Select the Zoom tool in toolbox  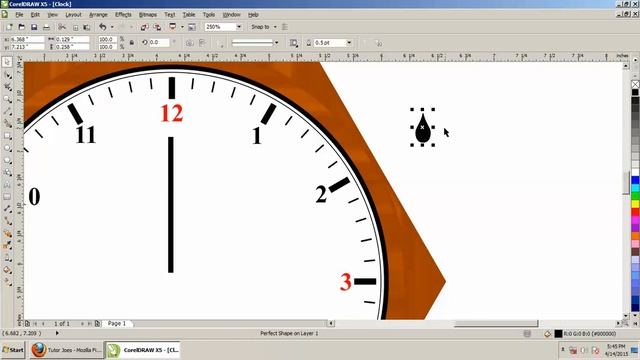7,99
